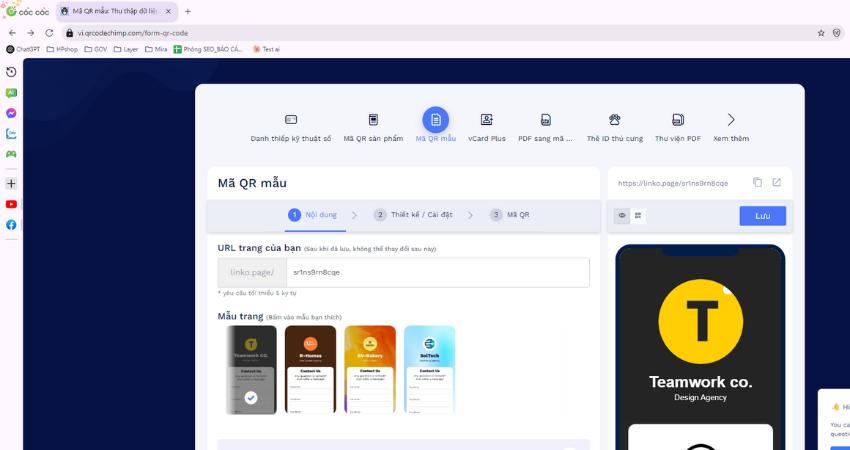Click the linko.page/ prefix label

(252, 273)
